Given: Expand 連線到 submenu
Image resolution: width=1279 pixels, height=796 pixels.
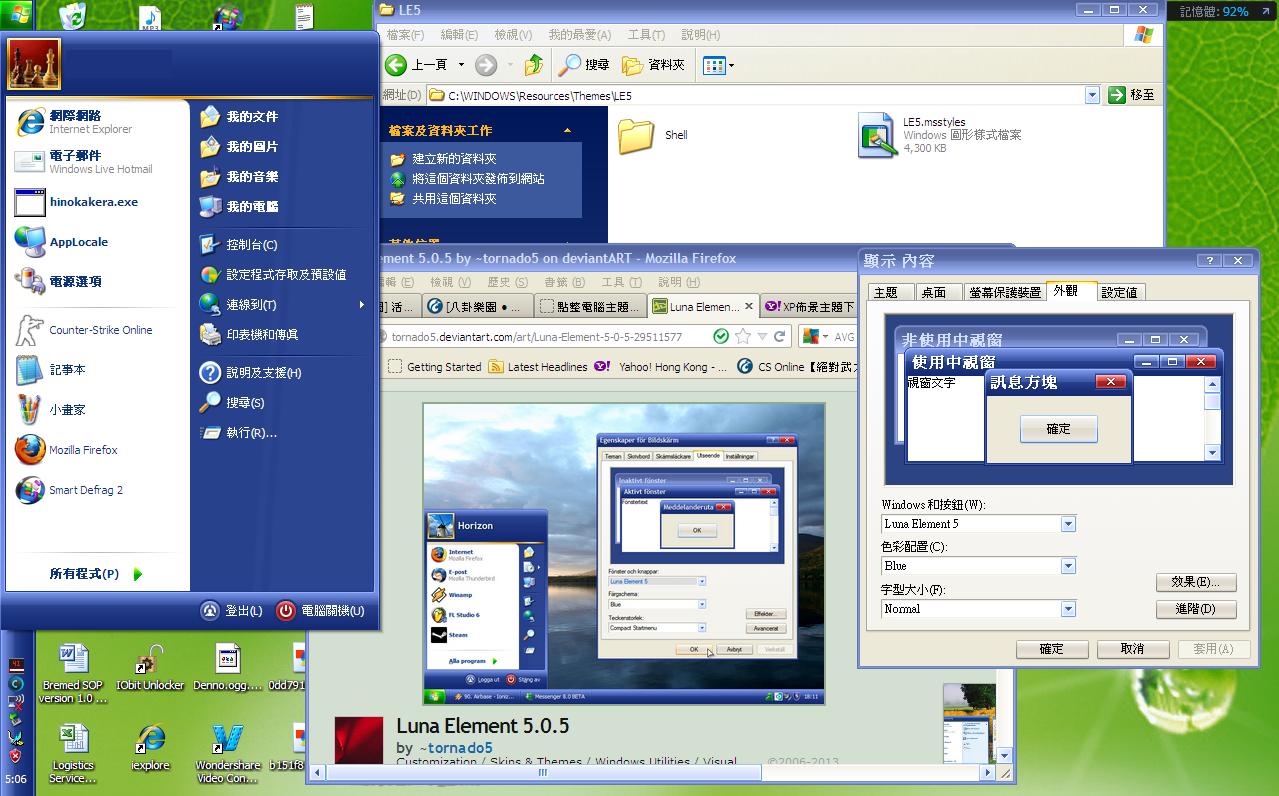Looking at the screenshot, I should 283,305.
